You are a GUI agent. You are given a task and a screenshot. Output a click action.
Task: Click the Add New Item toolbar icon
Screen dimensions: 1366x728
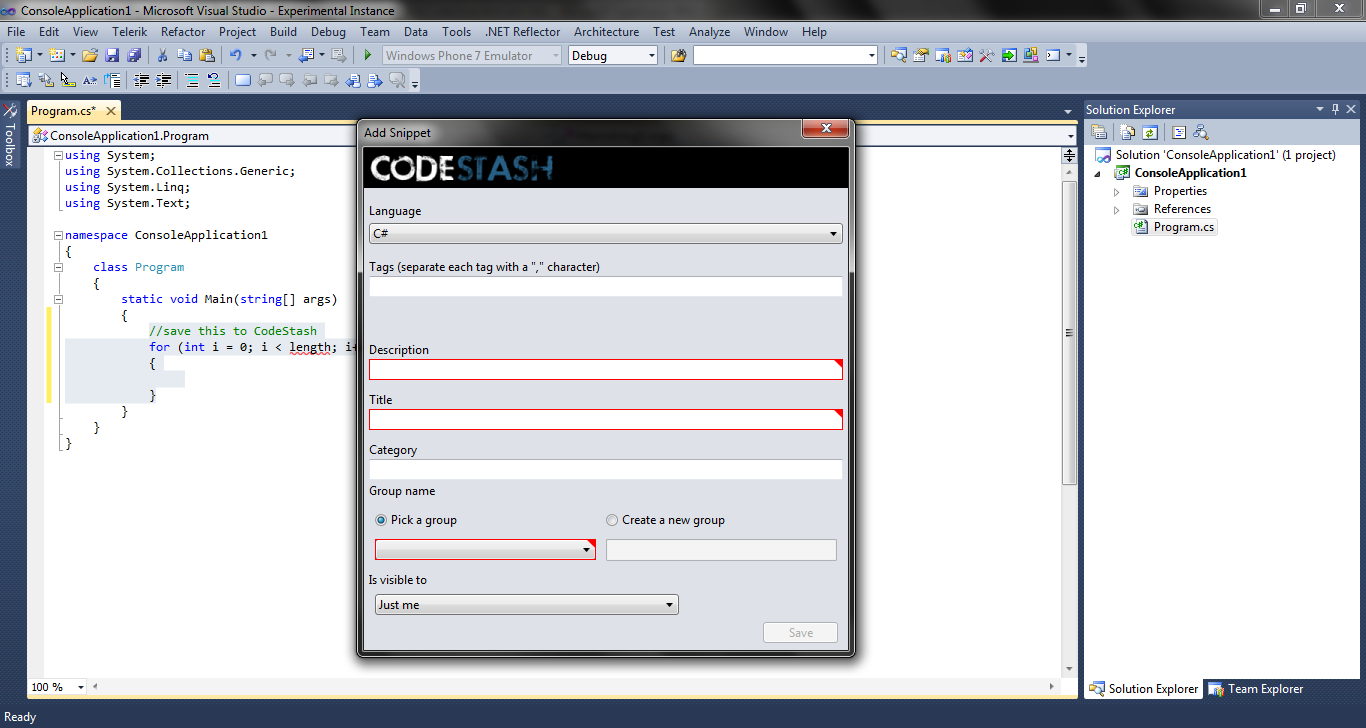pyautogui.click(x=56, y=56)
